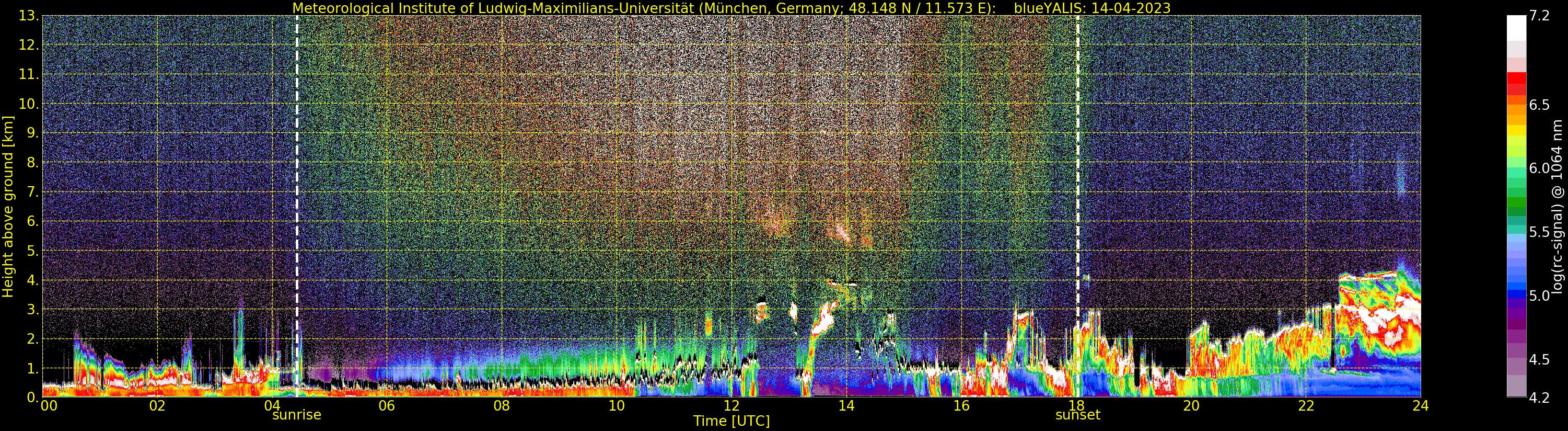
Task: Click the 13. tick on the height axis
Action: point(29,16)
